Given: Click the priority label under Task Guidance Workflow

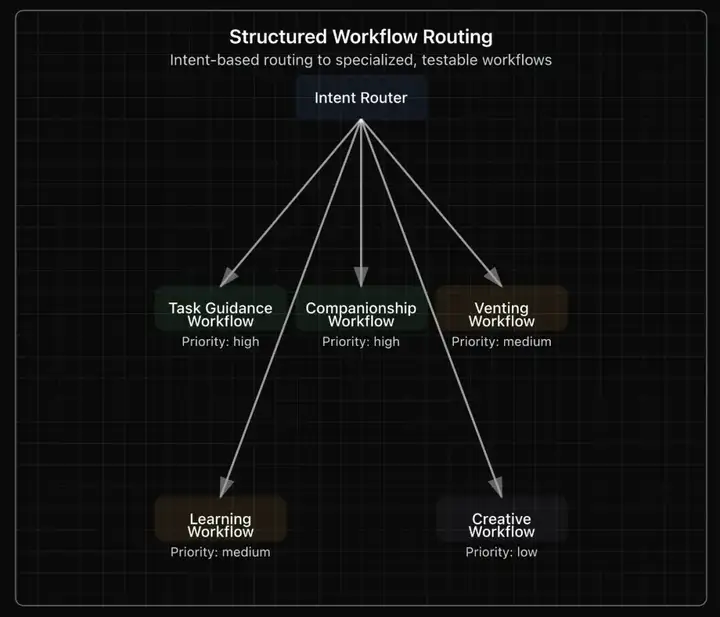Looking at the screenshot, I should tap(220, 342).
